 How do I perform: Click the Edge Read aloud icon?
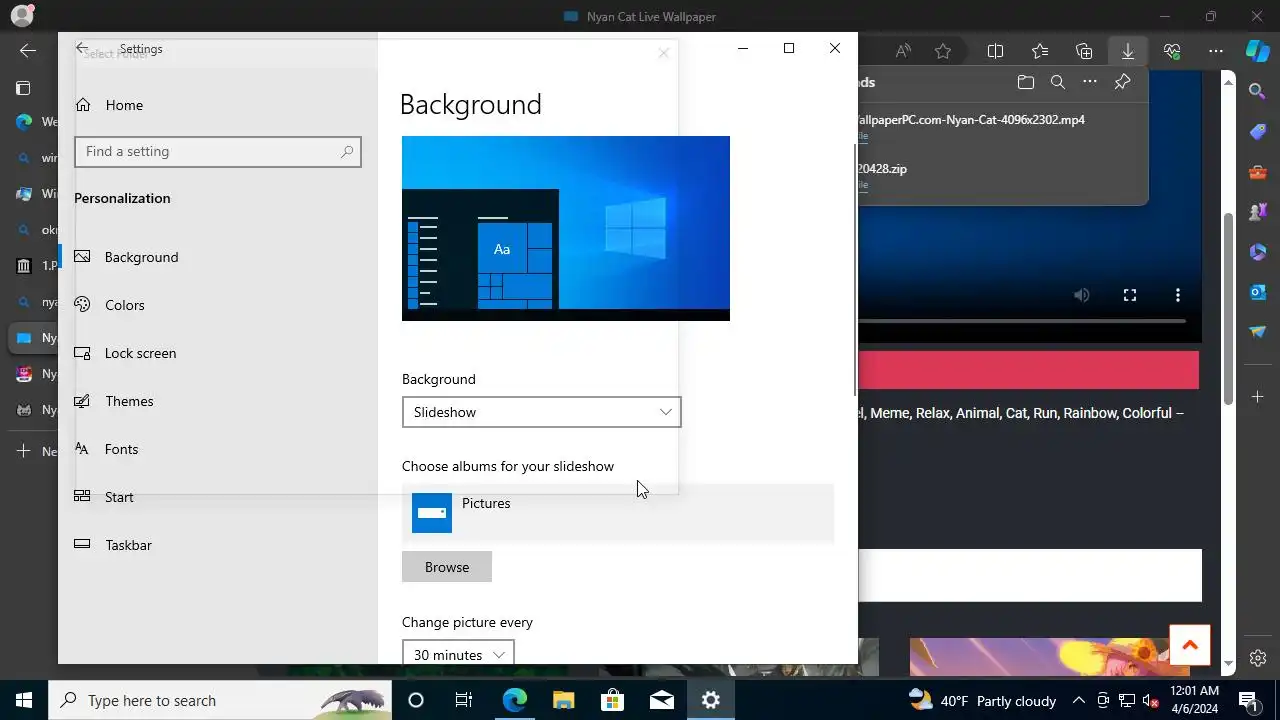[x=903, y=51]
